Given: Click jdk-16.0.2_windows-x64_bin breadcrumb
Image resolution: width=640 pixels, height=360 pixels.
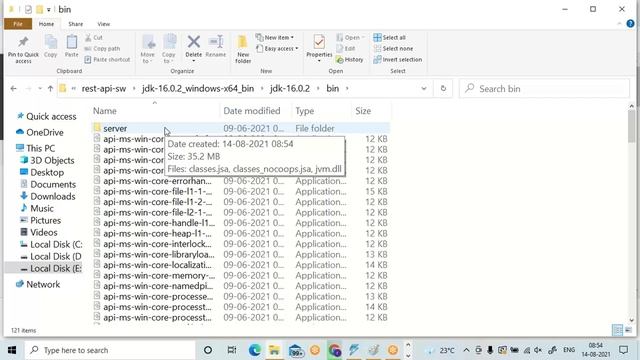Looking at the screenshot, I should pyautogui.click(x=198, y=89).
